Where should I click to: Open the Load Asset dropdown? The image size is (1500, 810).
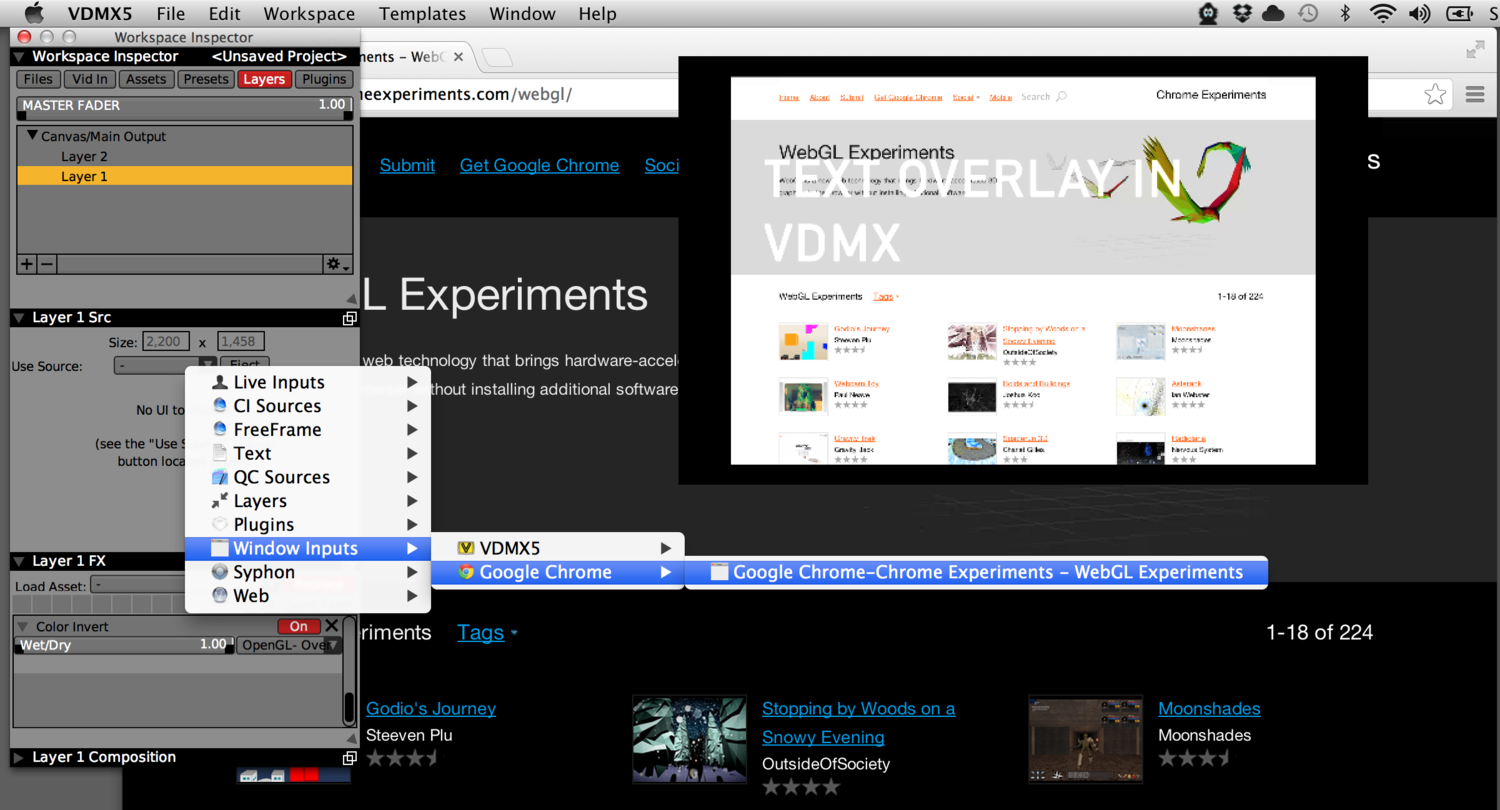[x=137, y=586]
